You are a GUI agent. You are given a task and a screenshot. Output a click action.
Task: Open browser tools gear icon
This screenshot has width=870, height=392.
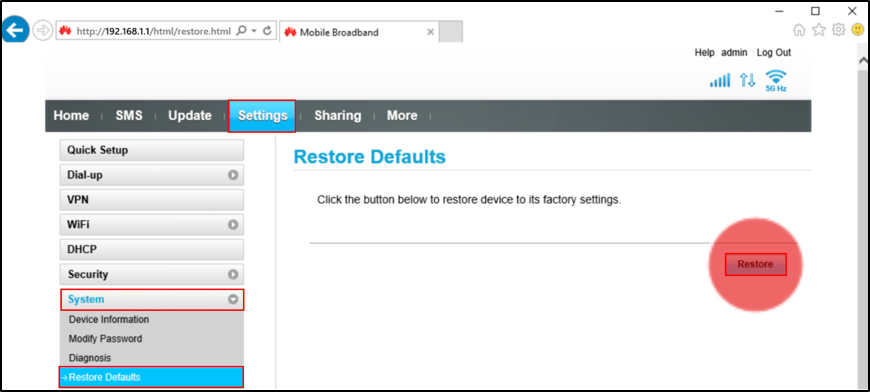(838, 29)
